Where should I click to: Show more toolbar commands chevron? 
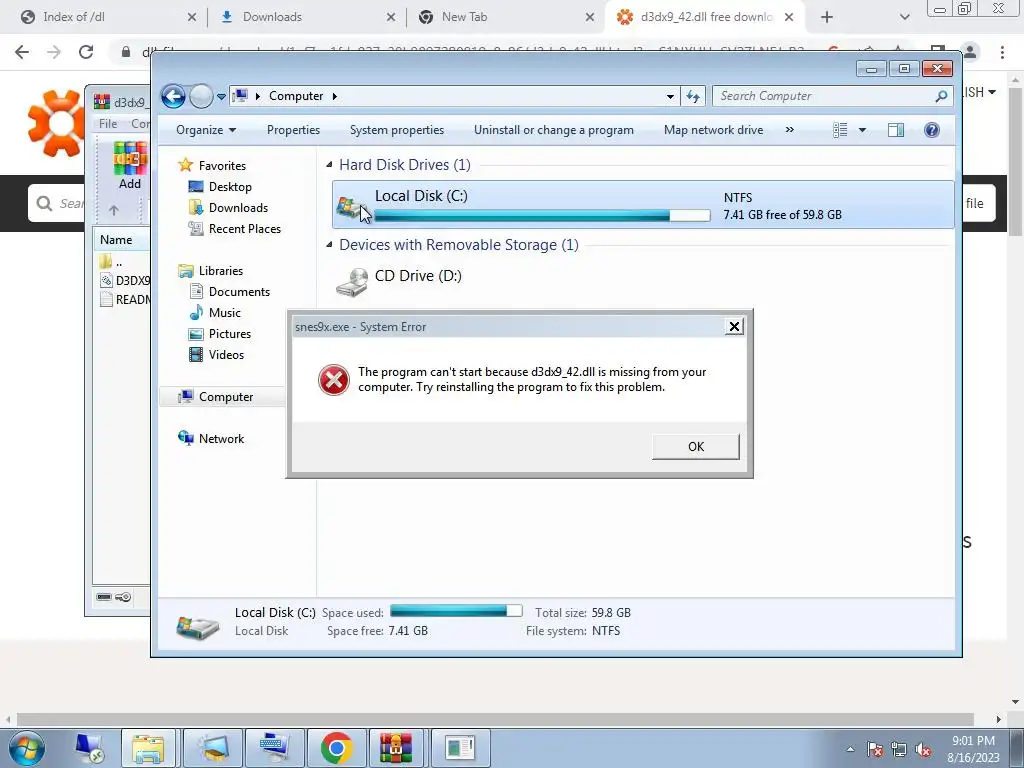point(790,130)
